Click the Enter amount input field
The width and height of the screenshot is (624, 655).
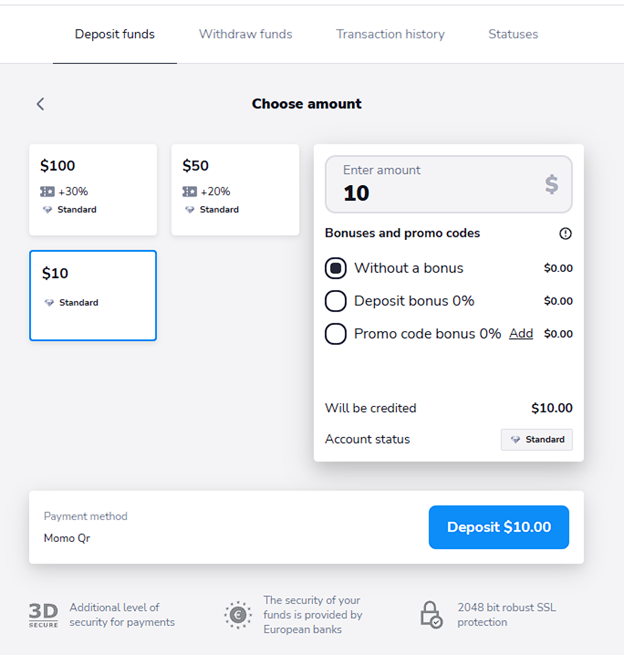[x=449, y=184]
